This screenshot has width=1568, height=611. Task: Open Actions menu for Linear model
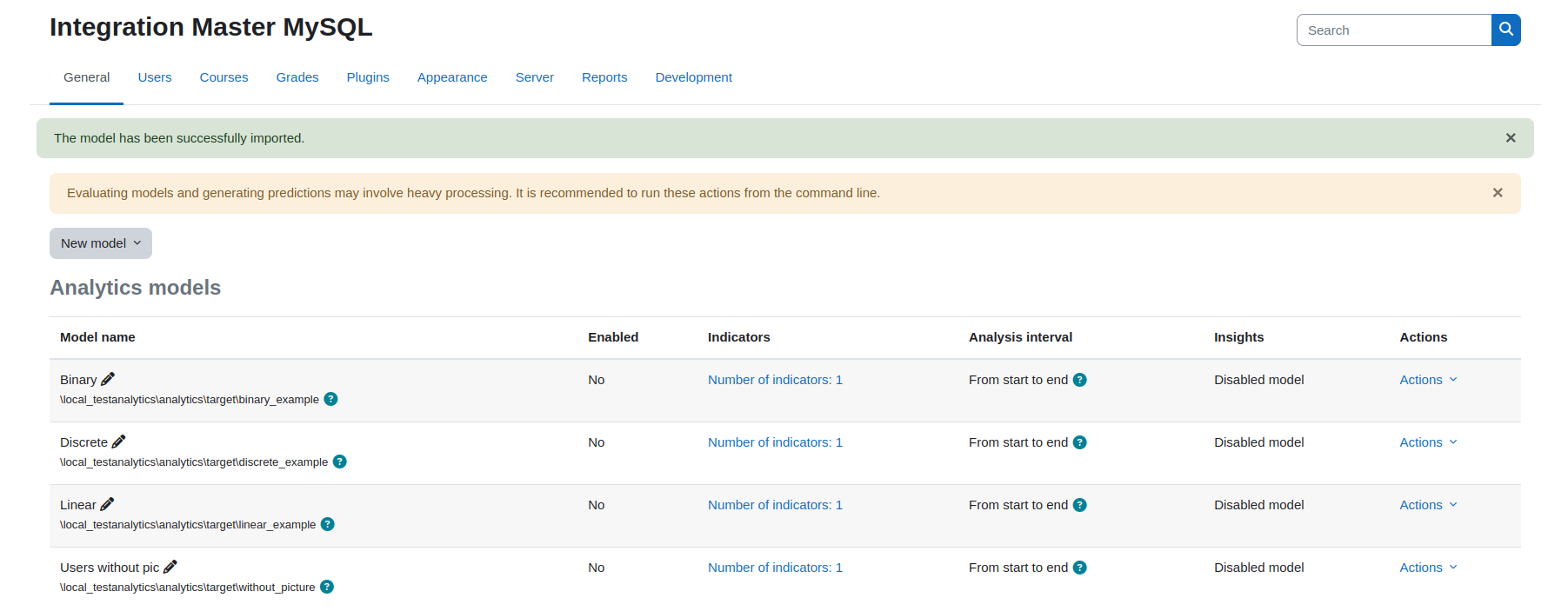click(x=1428, y=505)
